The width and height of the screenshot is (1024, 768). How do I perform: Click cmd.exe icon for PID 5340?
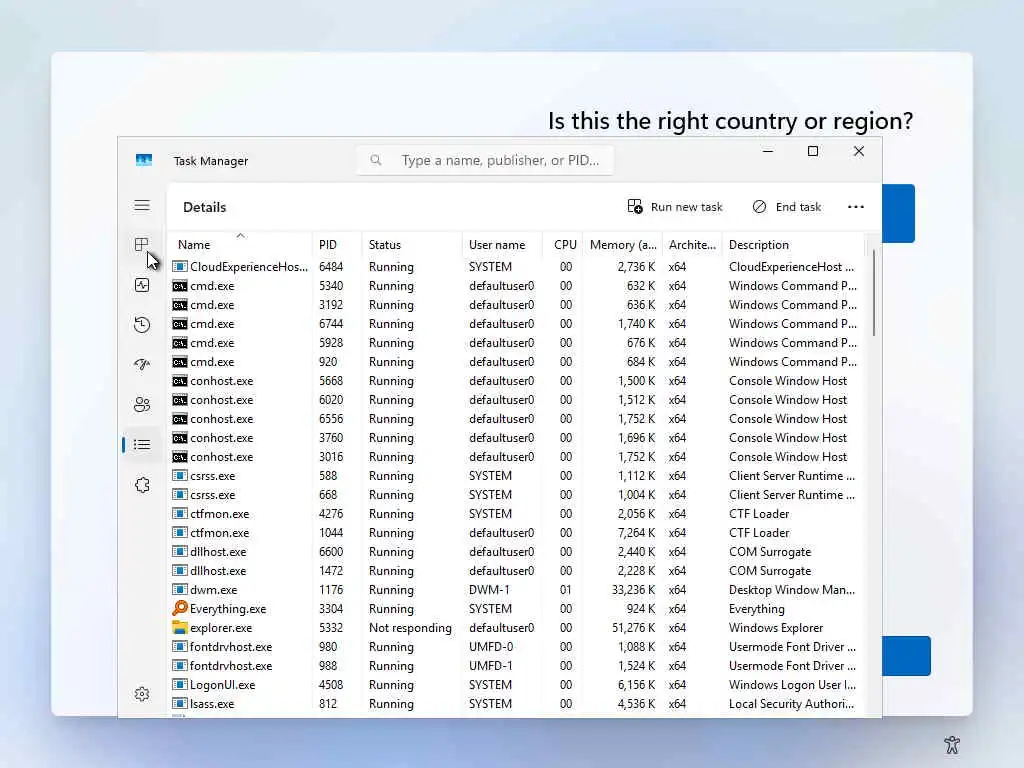tap(180, 285)
